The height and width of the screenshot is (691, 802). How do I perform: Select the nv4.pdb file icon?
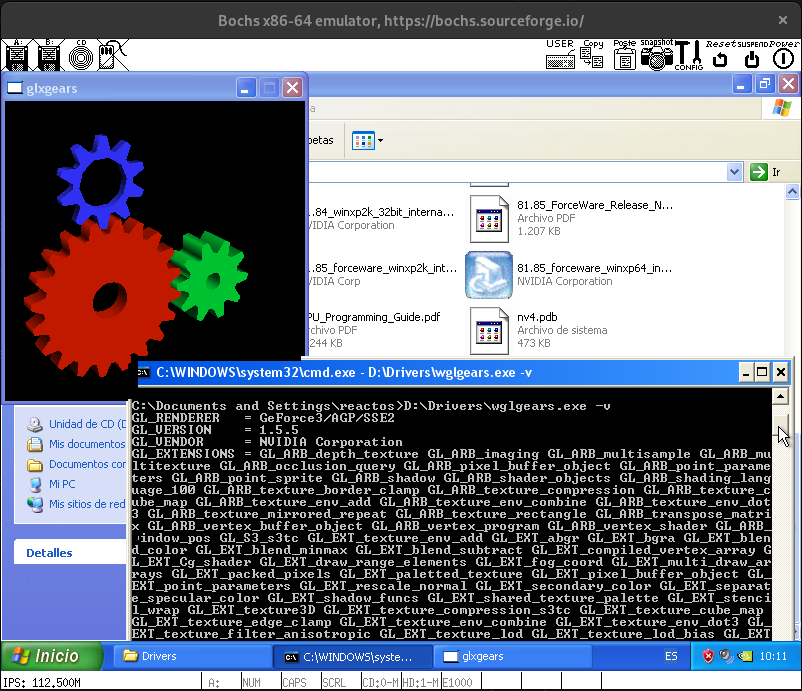[x=489, y=330]
